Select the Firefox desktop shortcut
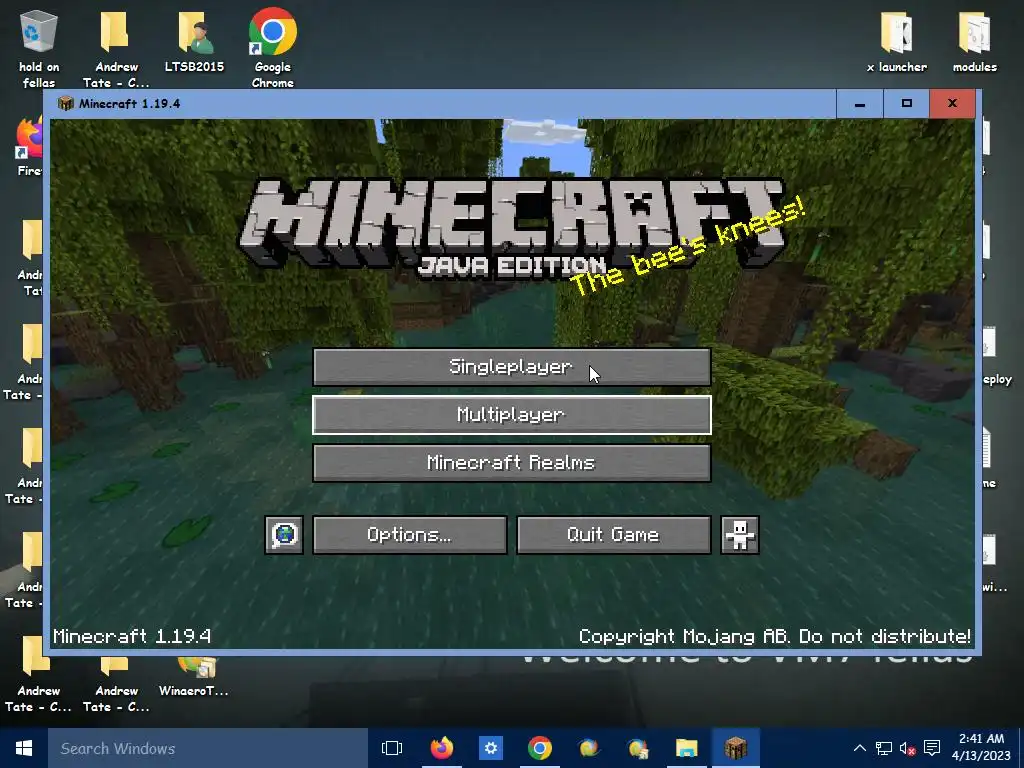 point(29,147)
